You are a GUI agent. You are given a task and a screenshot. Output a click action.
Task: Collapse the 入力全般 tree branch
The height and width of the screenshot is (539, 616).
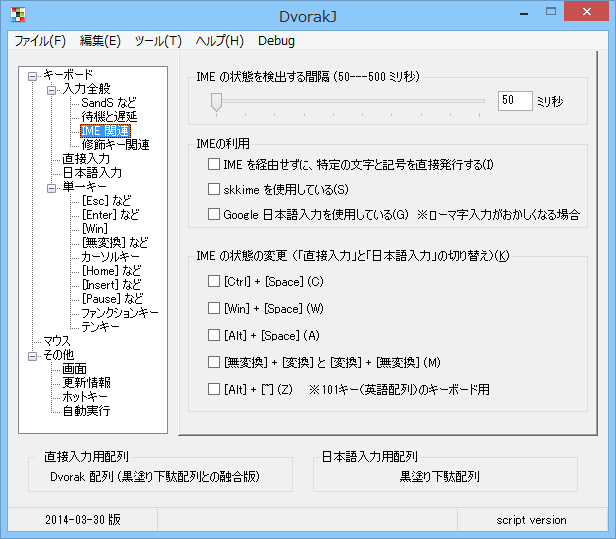52,89
